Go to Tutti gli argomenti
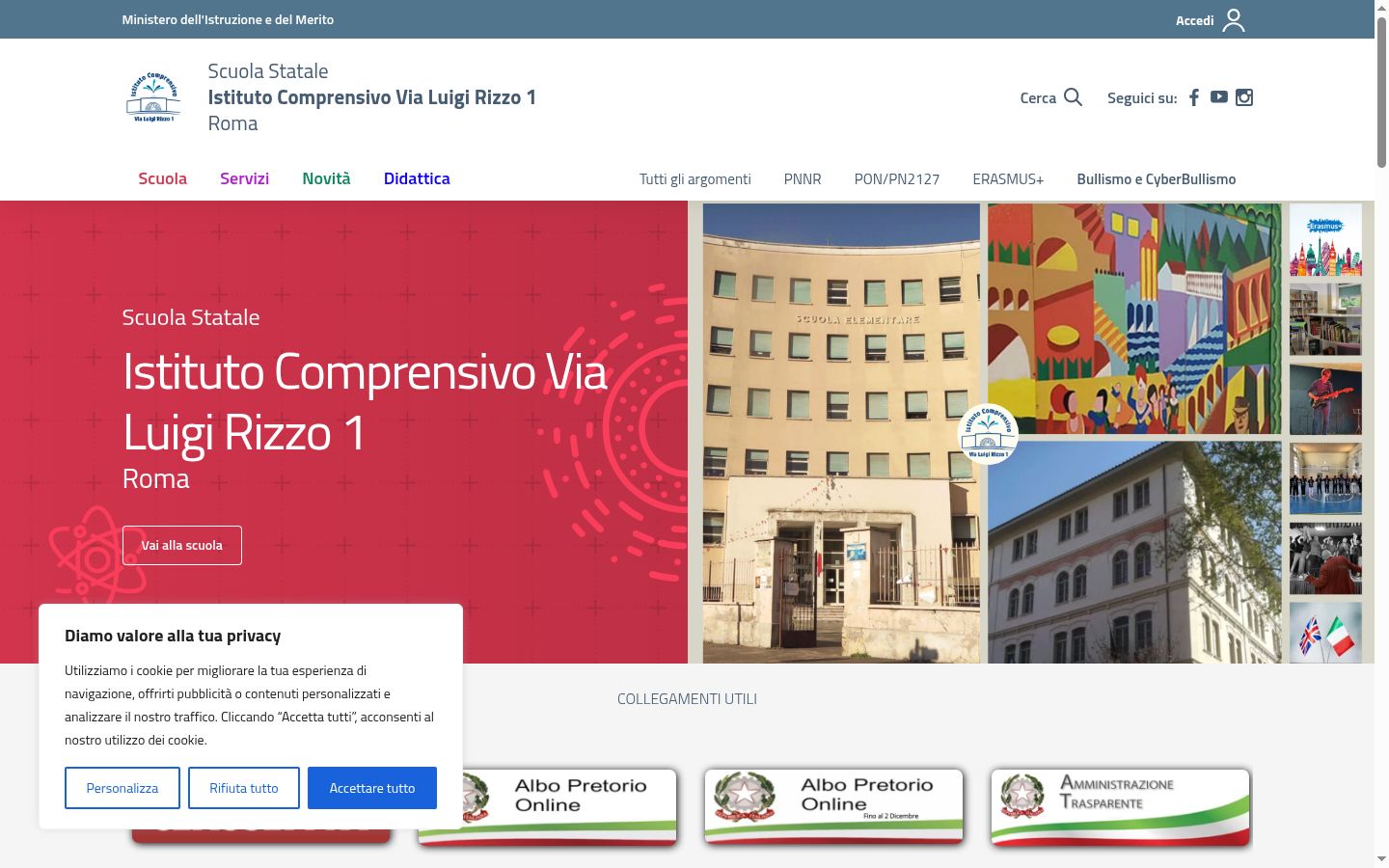The image size is (1389, 868). tap(694, 179)
